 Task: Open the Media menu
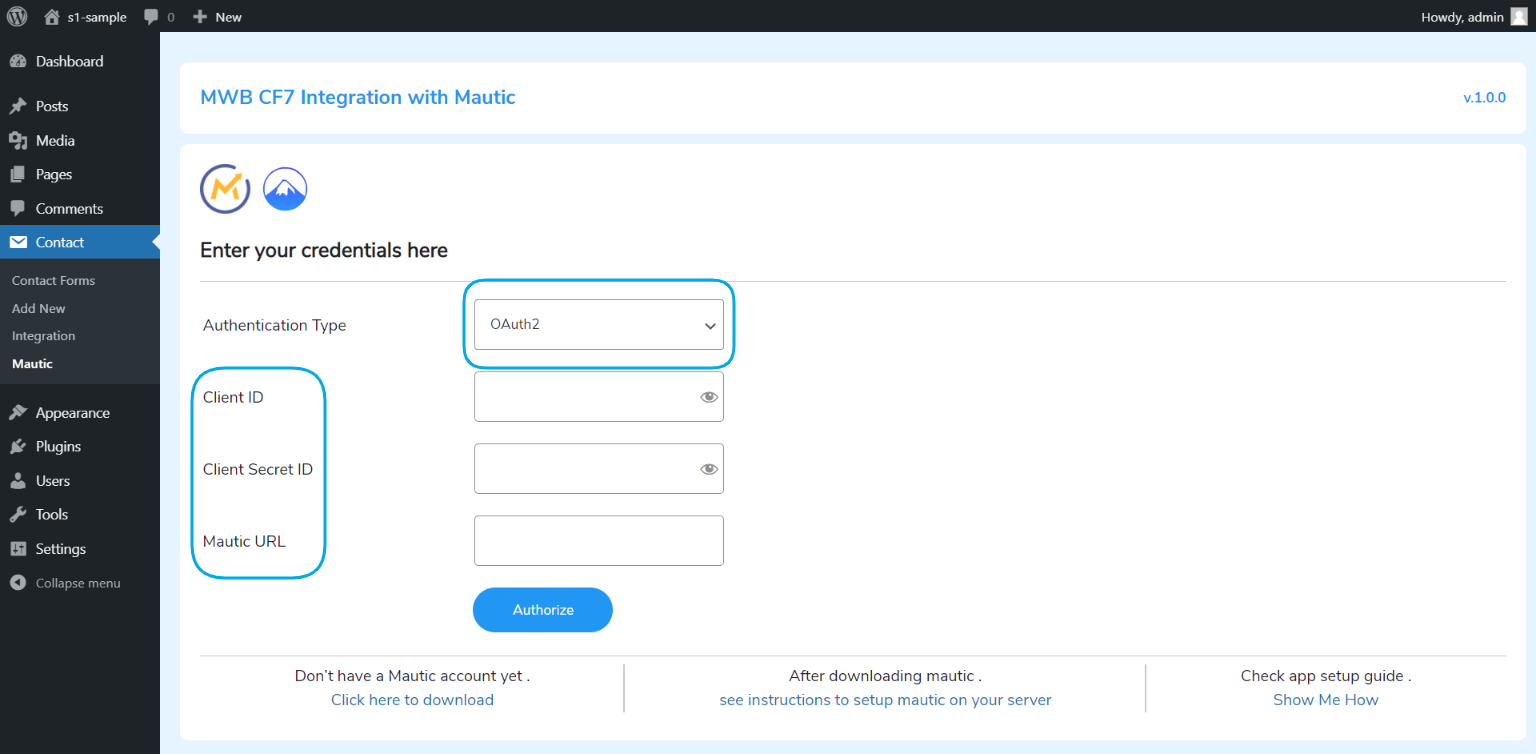(80, 140)
